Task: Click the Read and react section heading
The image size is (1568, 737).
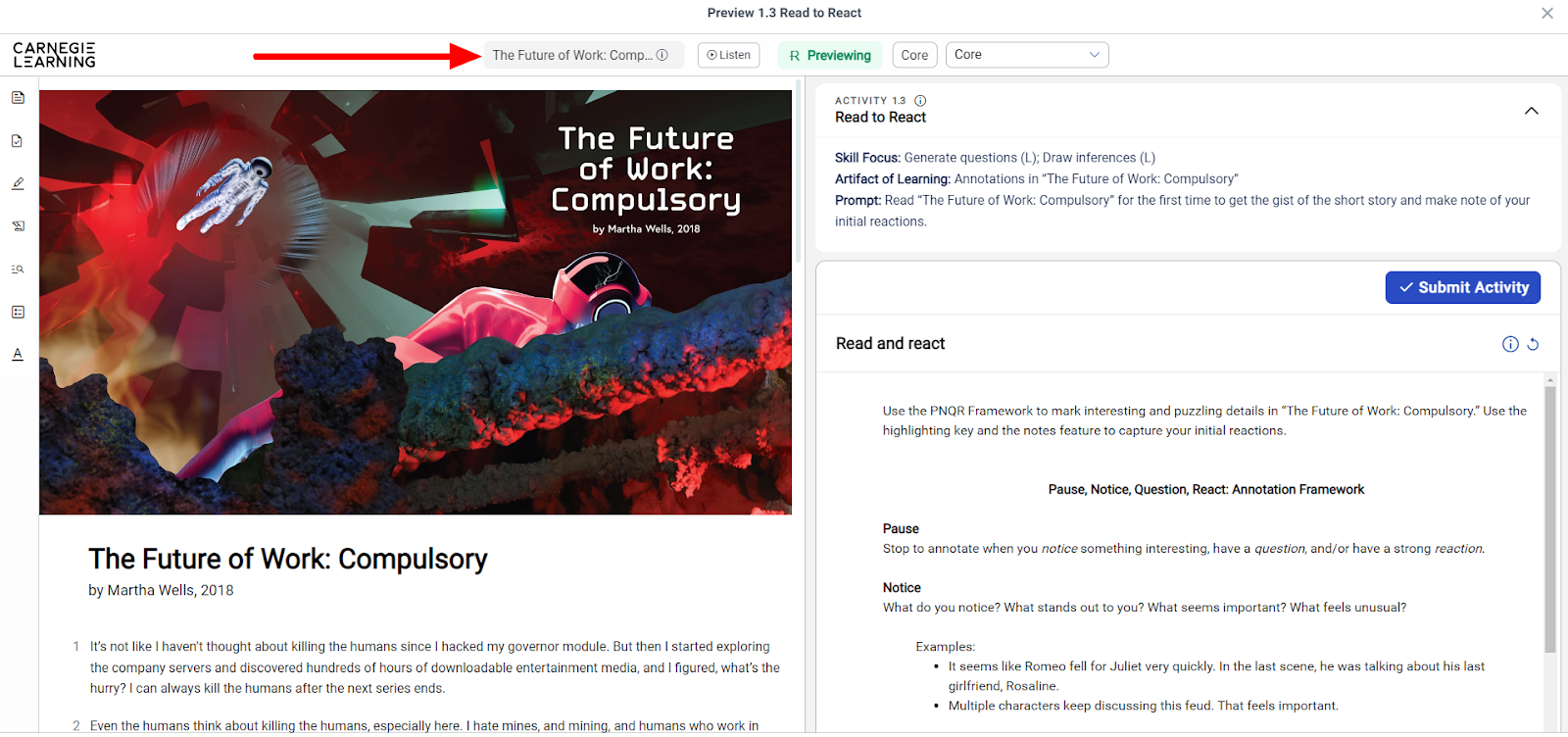Action: coord(890,344)
